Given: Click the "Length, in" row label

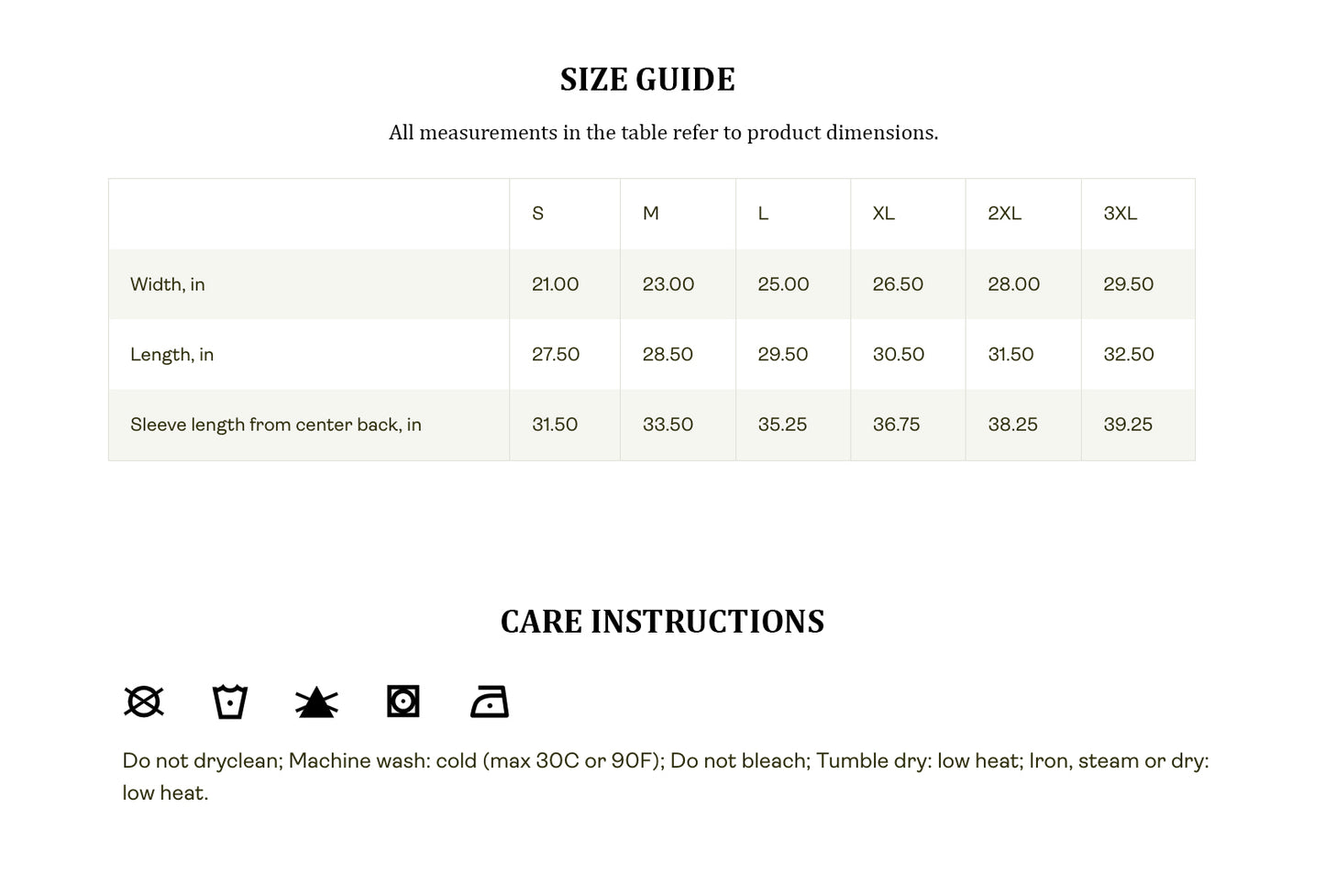Looking at the screenshot, I should coord(172,355).
